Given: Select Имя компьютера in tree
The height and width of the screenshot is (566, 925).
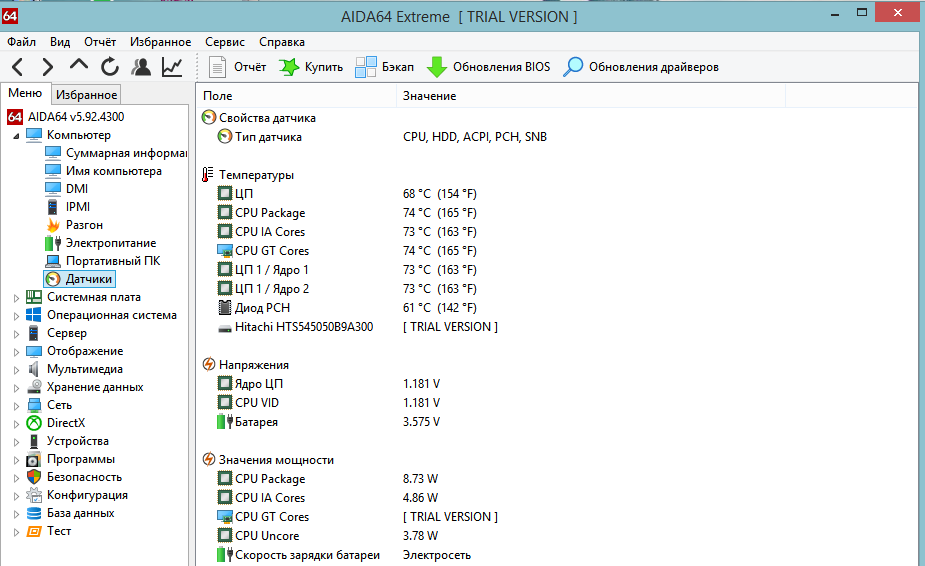Looking at the screenshot, I should (x=114, y=171).
